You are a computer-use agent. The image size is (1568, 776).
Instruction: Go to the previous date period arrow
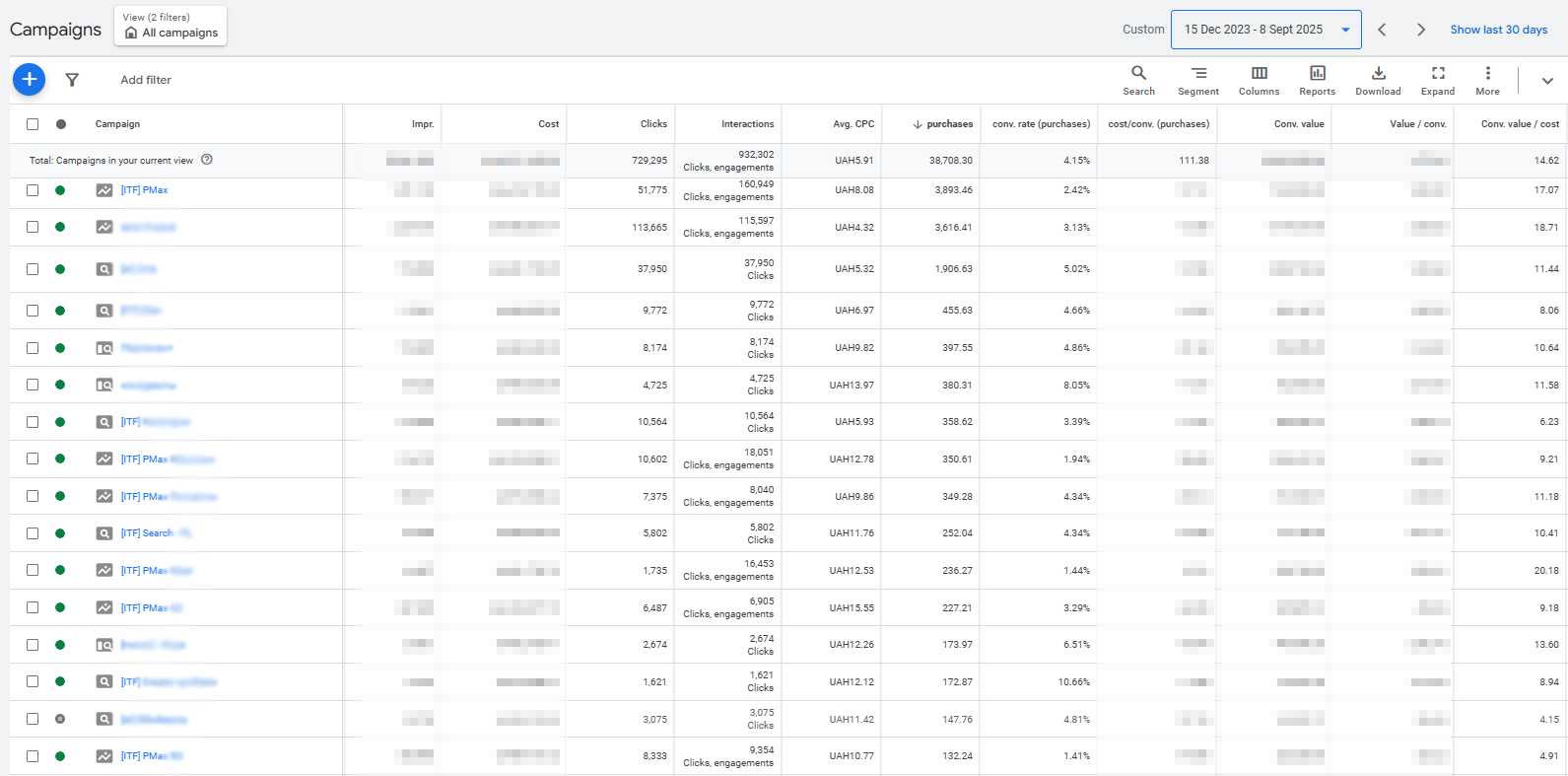click(x=1382, y=30)
